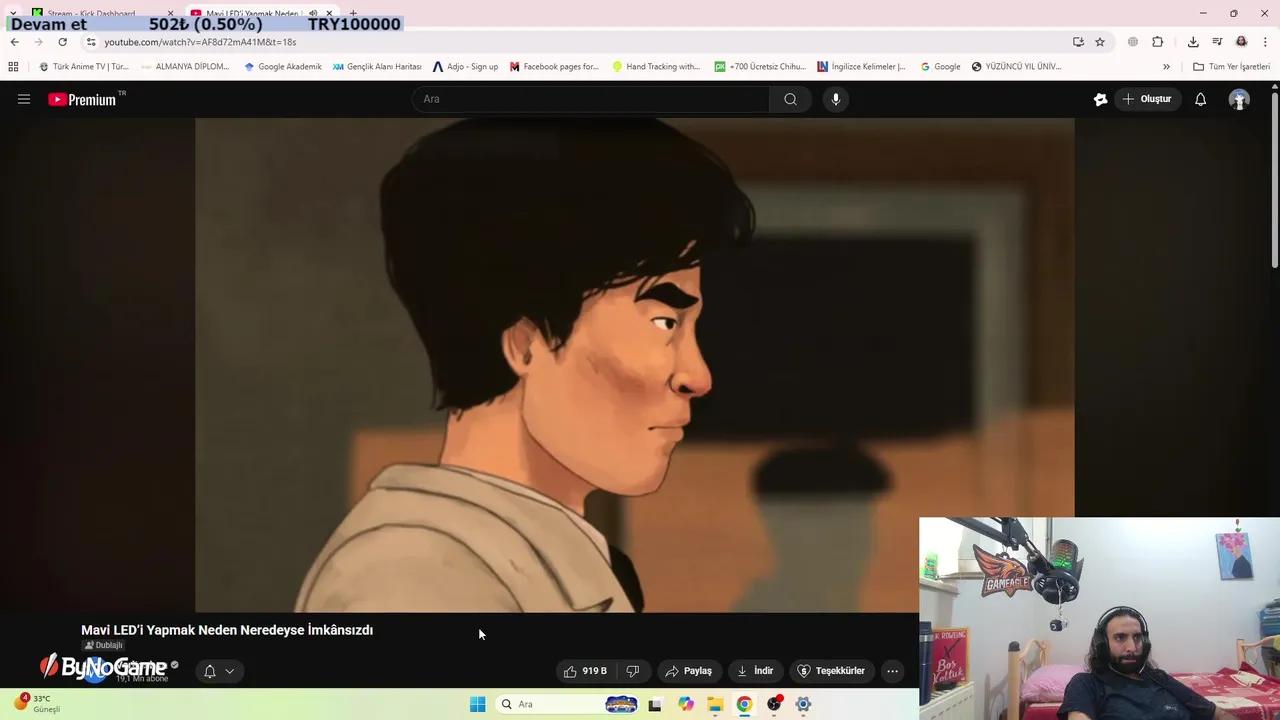Close the Kick Dashboard tab
The height and width of the screenshot is (720, 1280).
pyautogui.click(x=170, y=14)
